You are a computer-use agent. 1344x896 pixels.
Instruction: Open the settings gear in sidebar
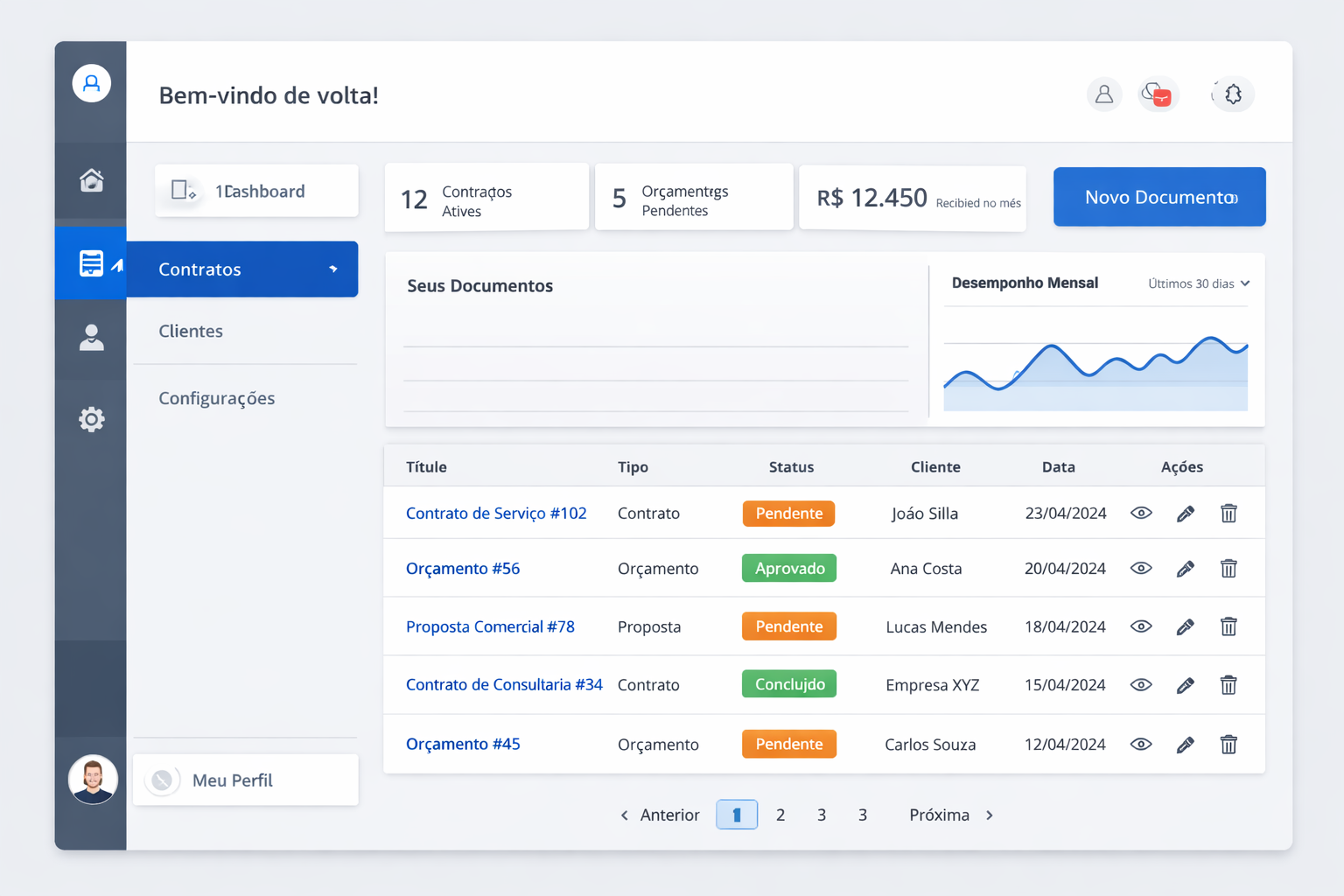91,419
